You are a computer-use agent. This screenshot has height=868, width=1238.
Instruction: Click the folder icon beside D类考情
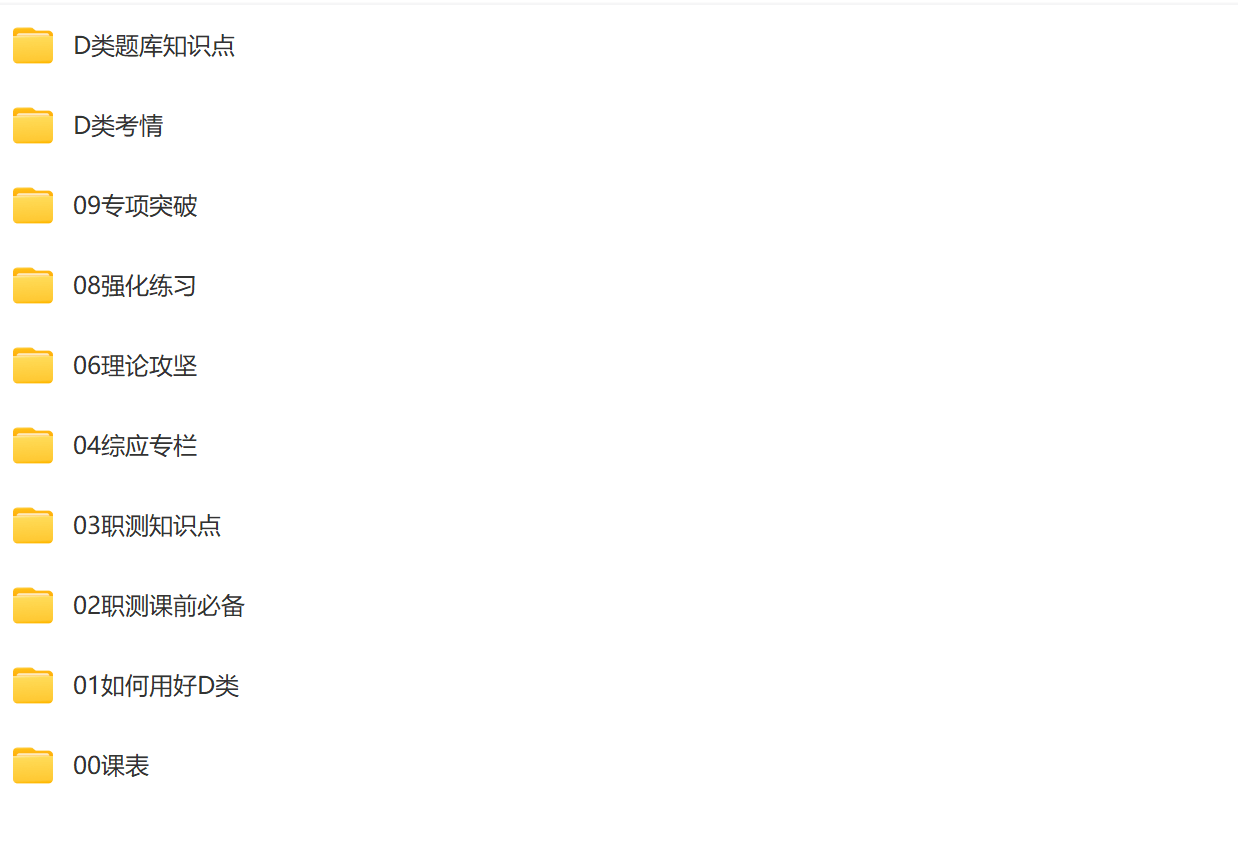(33, 126)
